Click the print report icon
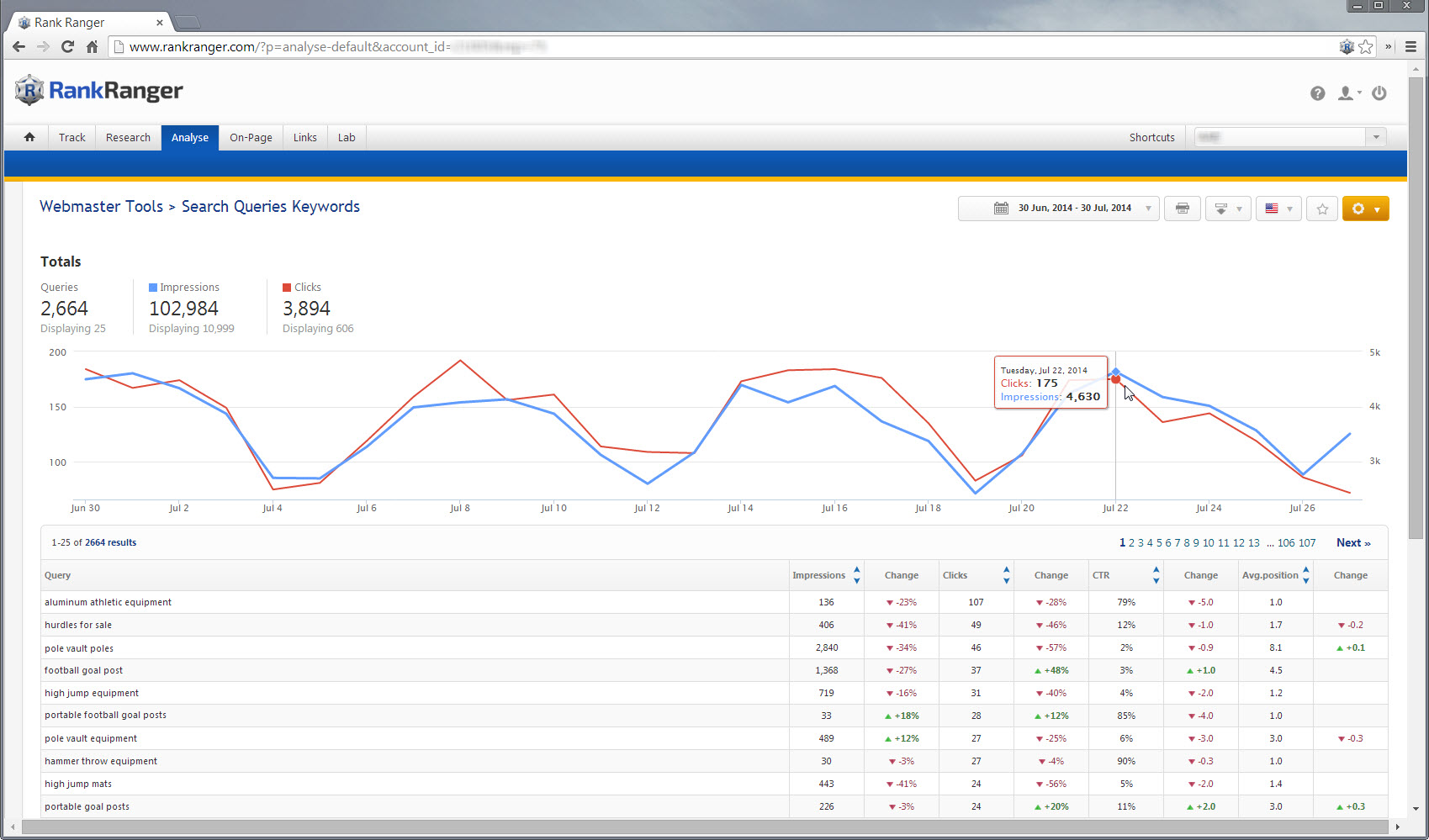1429x840 pixels. (x=1182, y=209)
